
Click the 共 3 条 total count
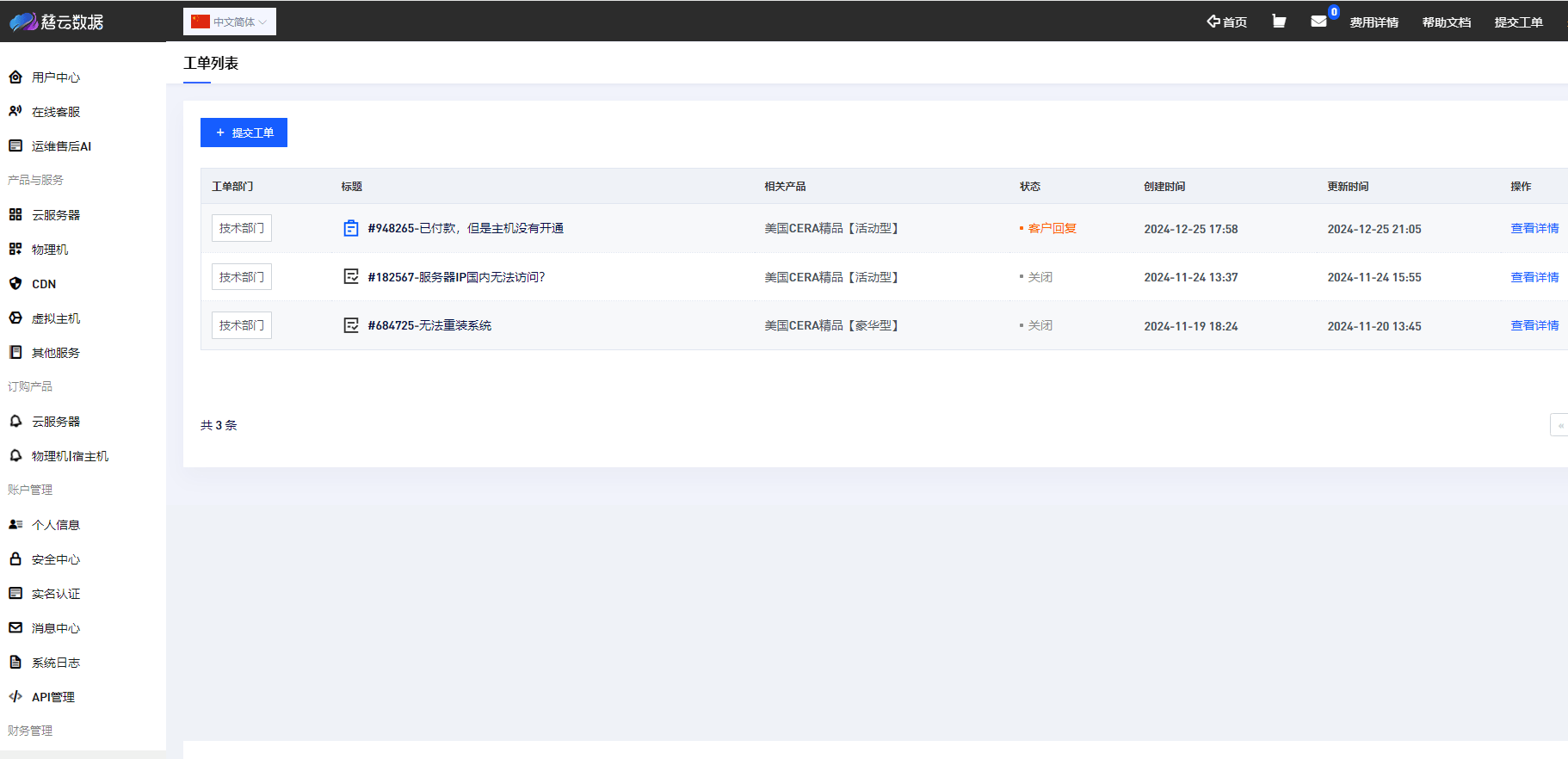click(219, 425)
